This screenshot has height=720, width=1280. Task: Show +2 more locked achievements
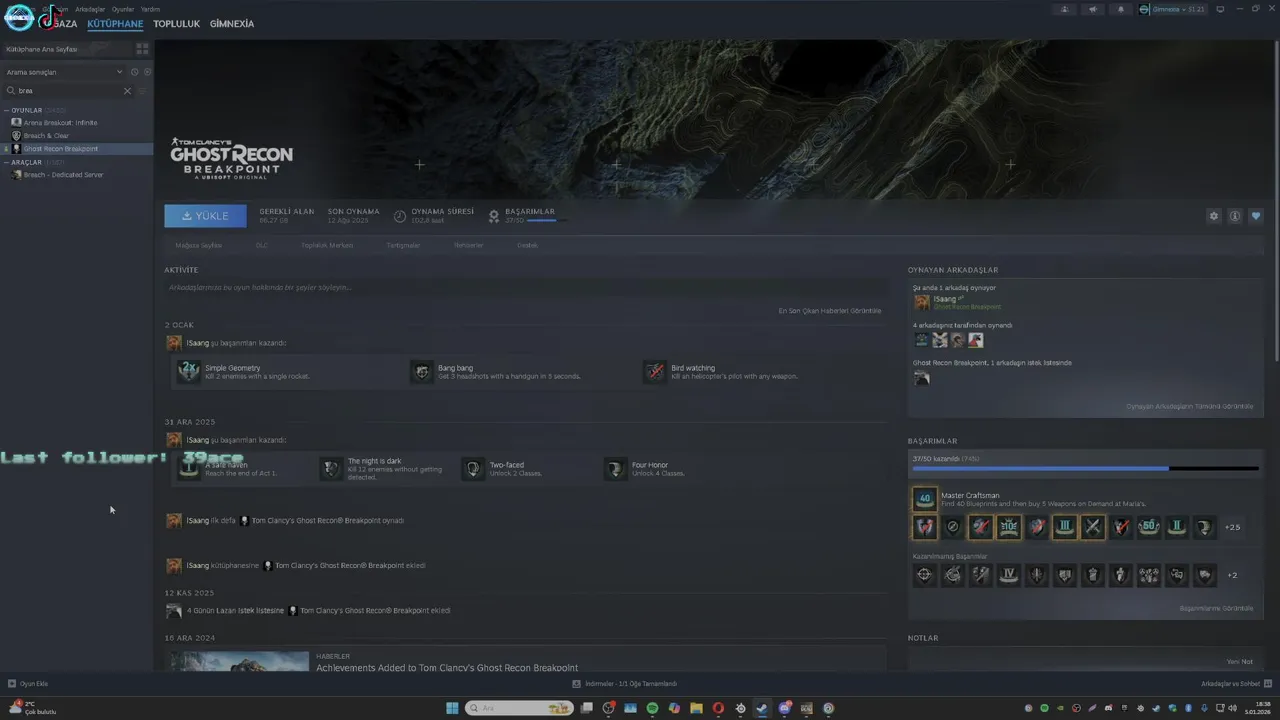tap(1232, 575)
